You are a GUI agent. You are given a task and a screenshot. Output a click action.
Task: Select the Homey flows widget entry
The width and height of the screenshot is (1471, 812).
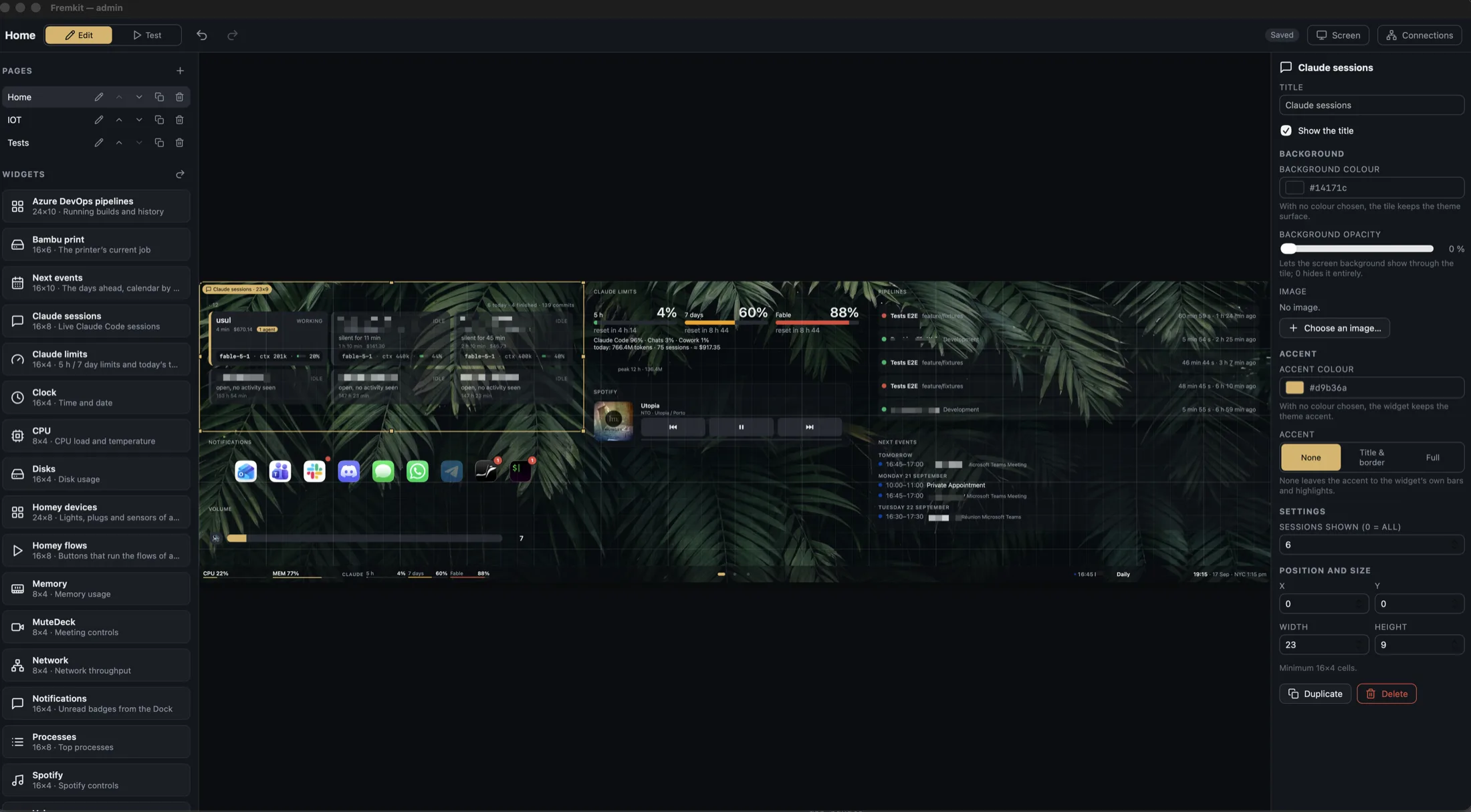tap(96, 551)
